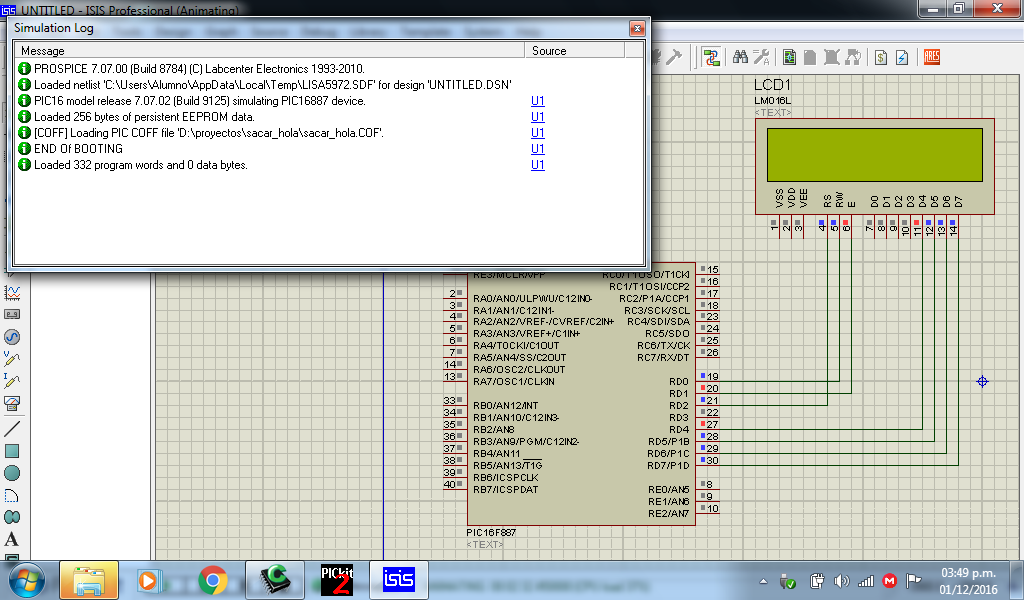Image resolution: width=1024 pixels, height=600 pixels.
Task: Open U1 link beside END Of BOOTING
Action: [537, 149]
